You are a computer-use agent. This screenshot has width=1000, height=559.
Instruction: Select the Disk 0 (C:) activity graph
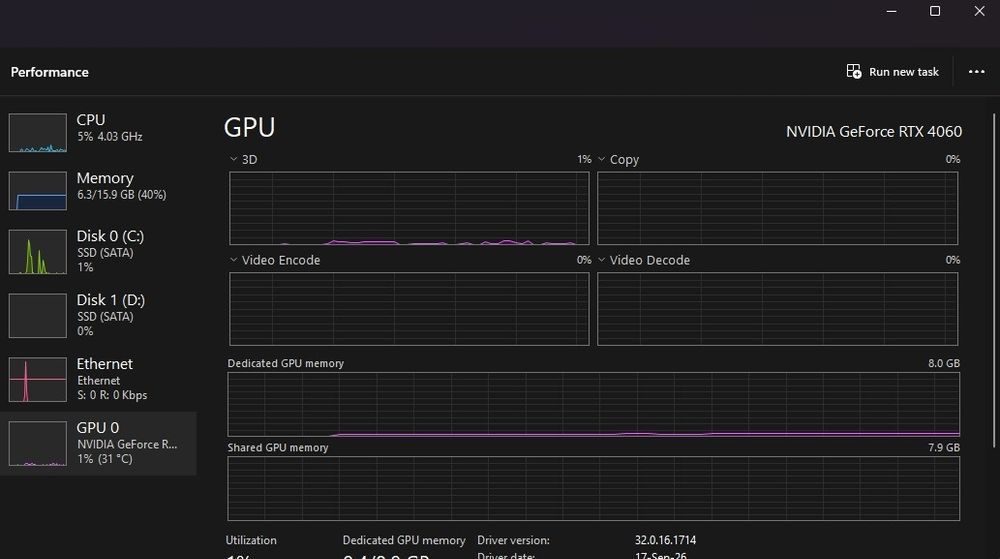coord(38,252)
